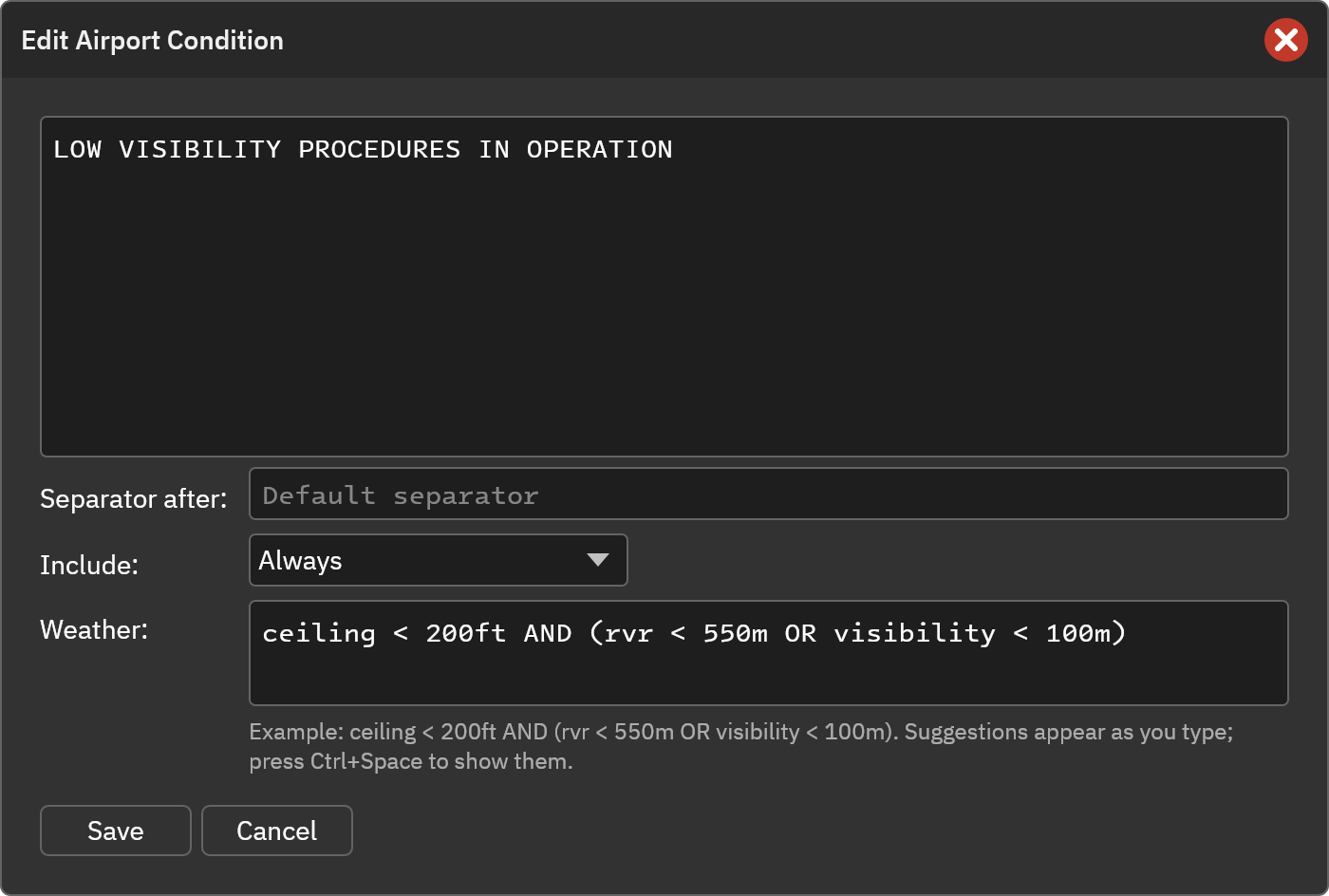Click the Weather label

pyautogui.click(x=94, y=629)
